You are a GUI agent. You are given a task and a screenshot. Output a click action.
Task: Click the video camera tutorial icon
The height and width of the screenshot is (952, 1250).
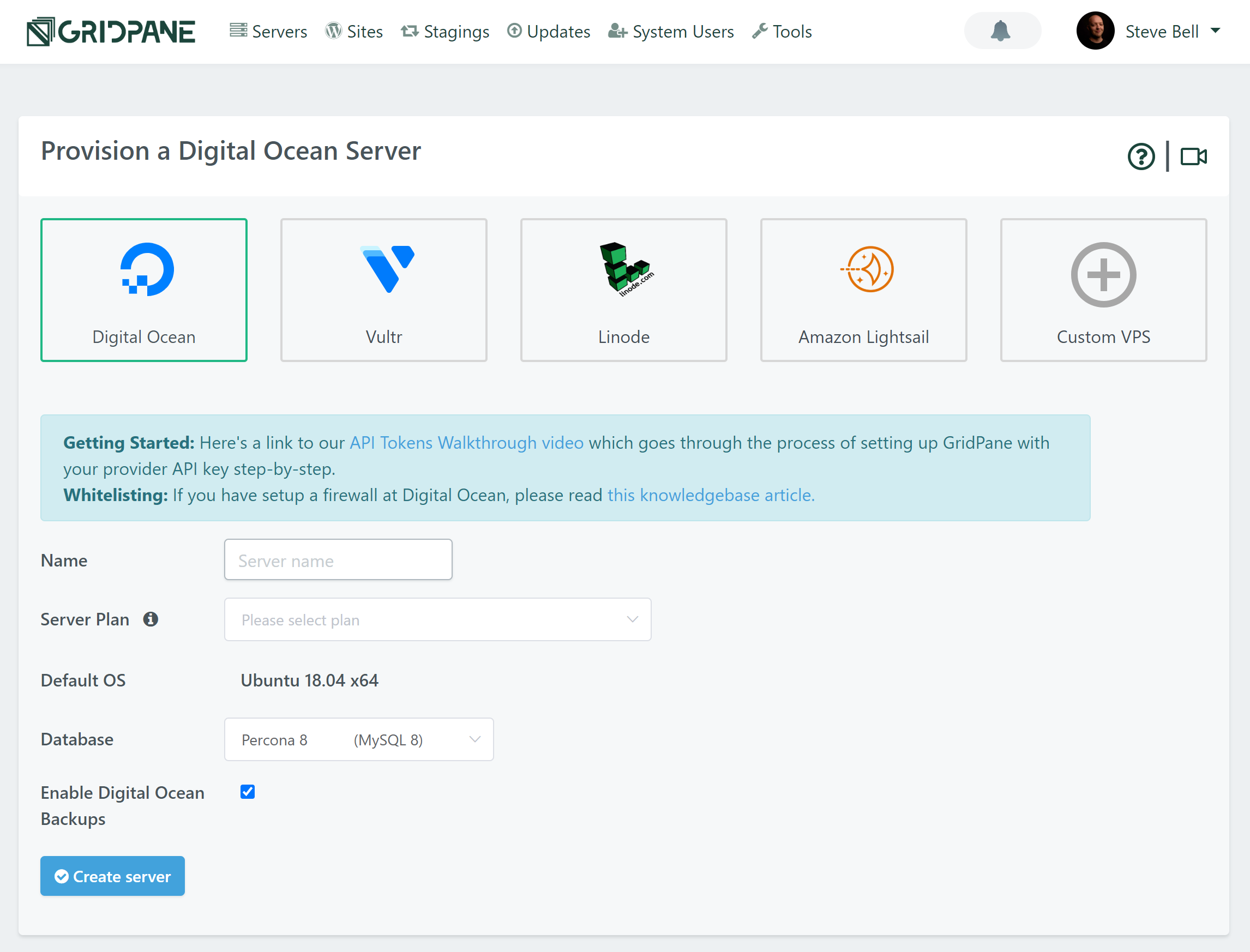coord(1193,156)
